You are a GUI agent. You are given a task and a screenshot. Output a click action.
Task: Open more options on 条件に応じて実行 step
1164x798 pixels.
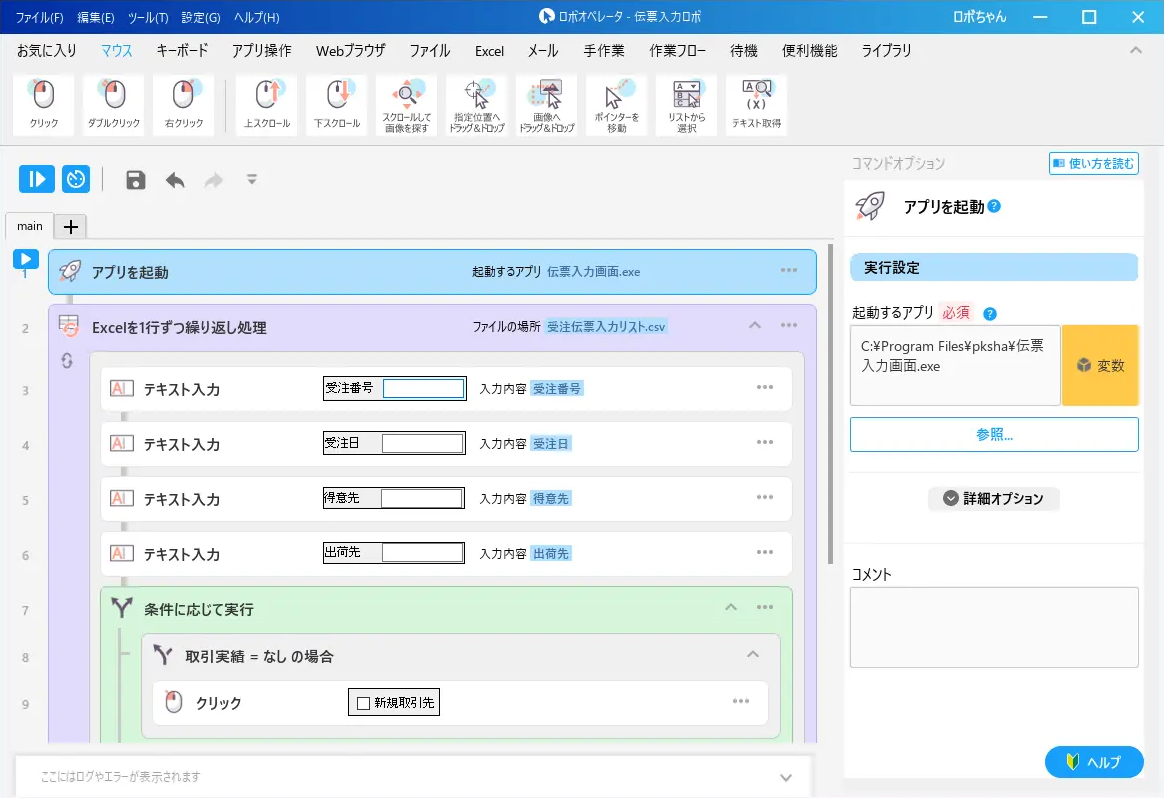pos(765,607)
